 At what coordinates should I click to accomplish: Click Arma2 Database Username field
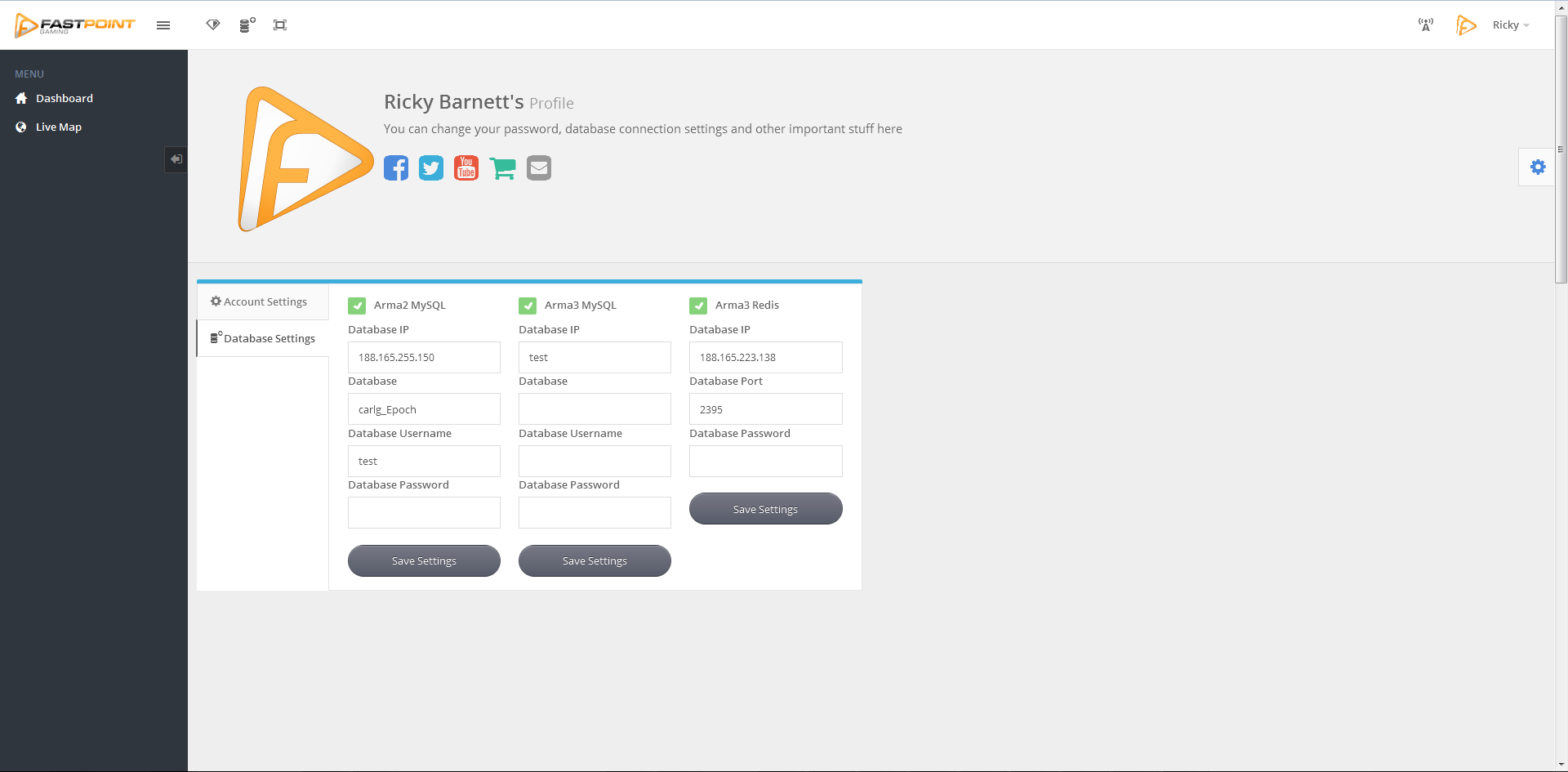click(x=424, y=461)
